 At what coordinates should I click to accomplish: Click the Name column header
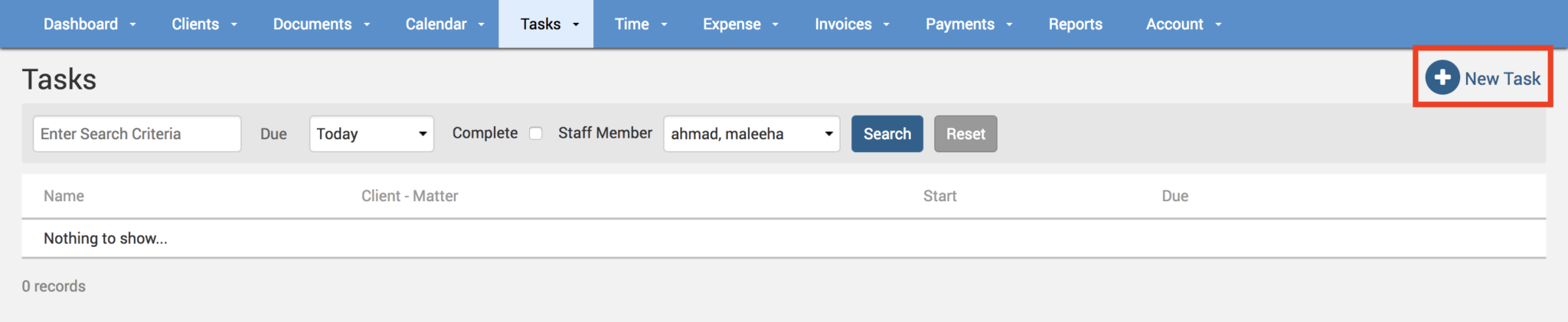(64, 197)
